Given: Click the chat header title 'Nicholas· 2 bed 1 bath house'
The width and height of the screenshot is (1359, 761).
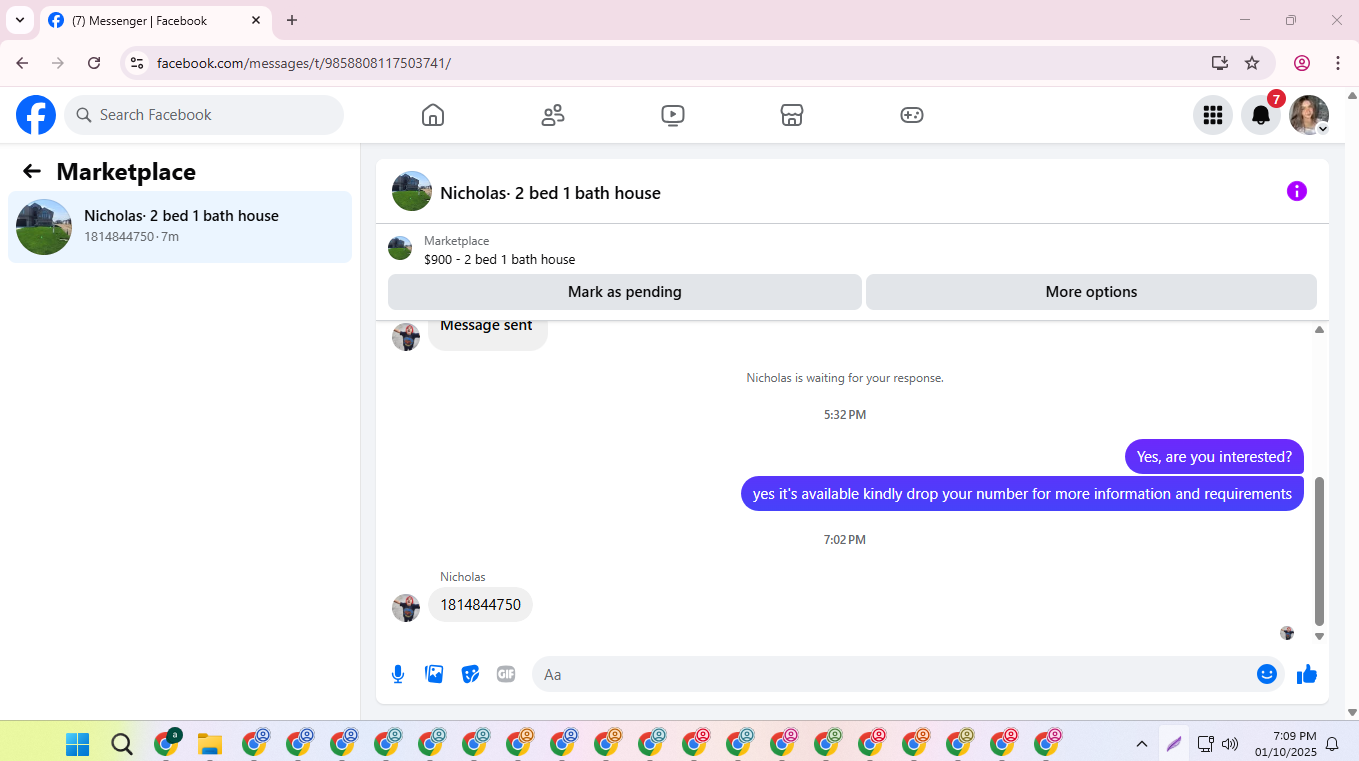Looking at the screenshot, I should 550,193.
